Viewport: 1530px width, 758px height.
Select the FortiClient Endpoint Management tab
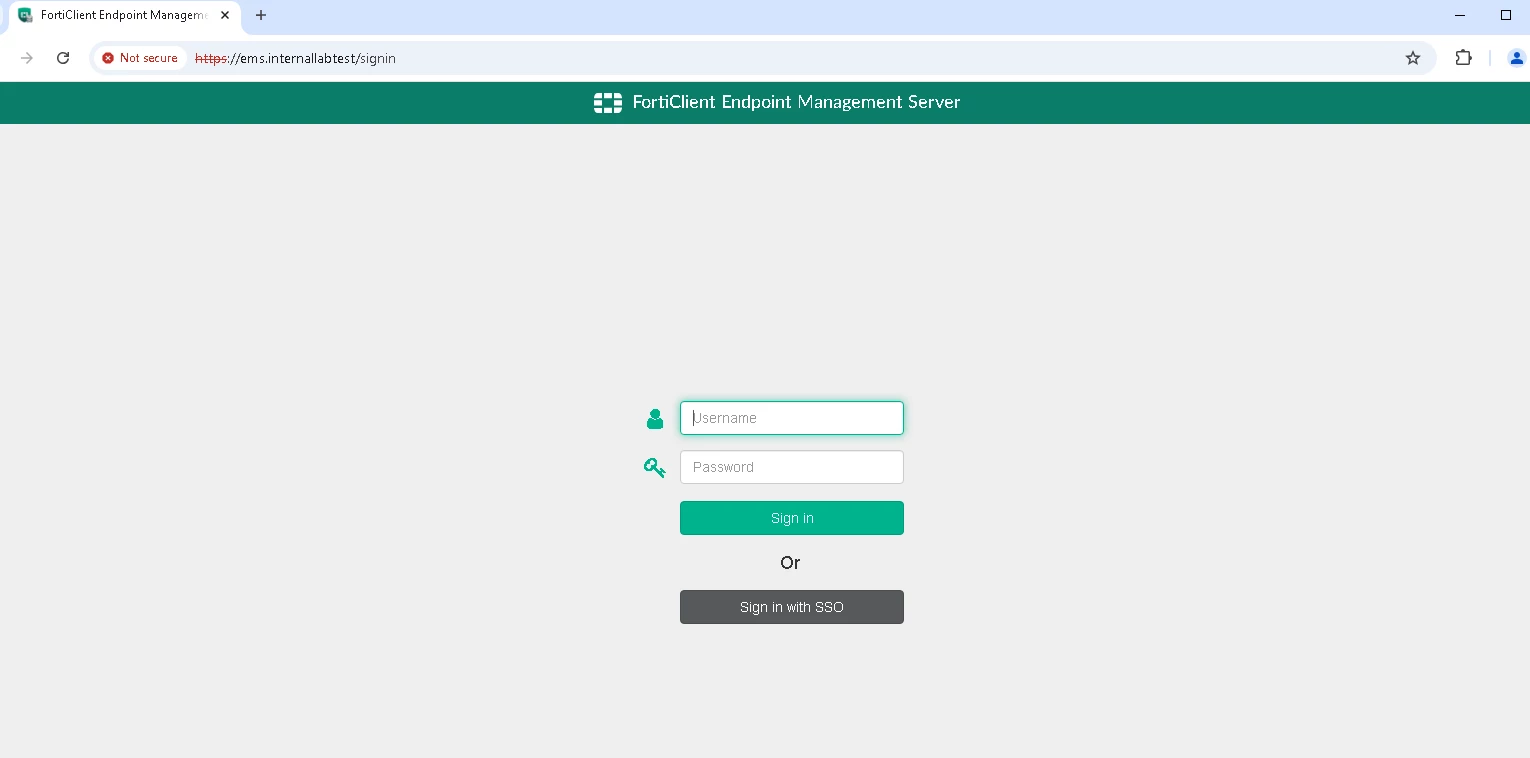click(x=125, y=16)
